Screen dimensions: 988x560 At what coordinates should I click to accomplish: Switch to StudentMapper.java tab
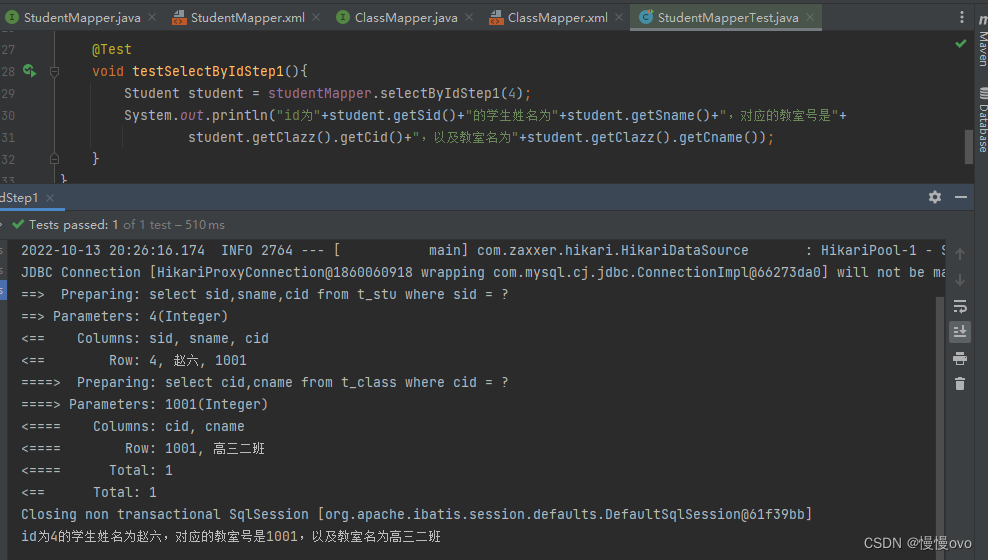tap(81, 18)
